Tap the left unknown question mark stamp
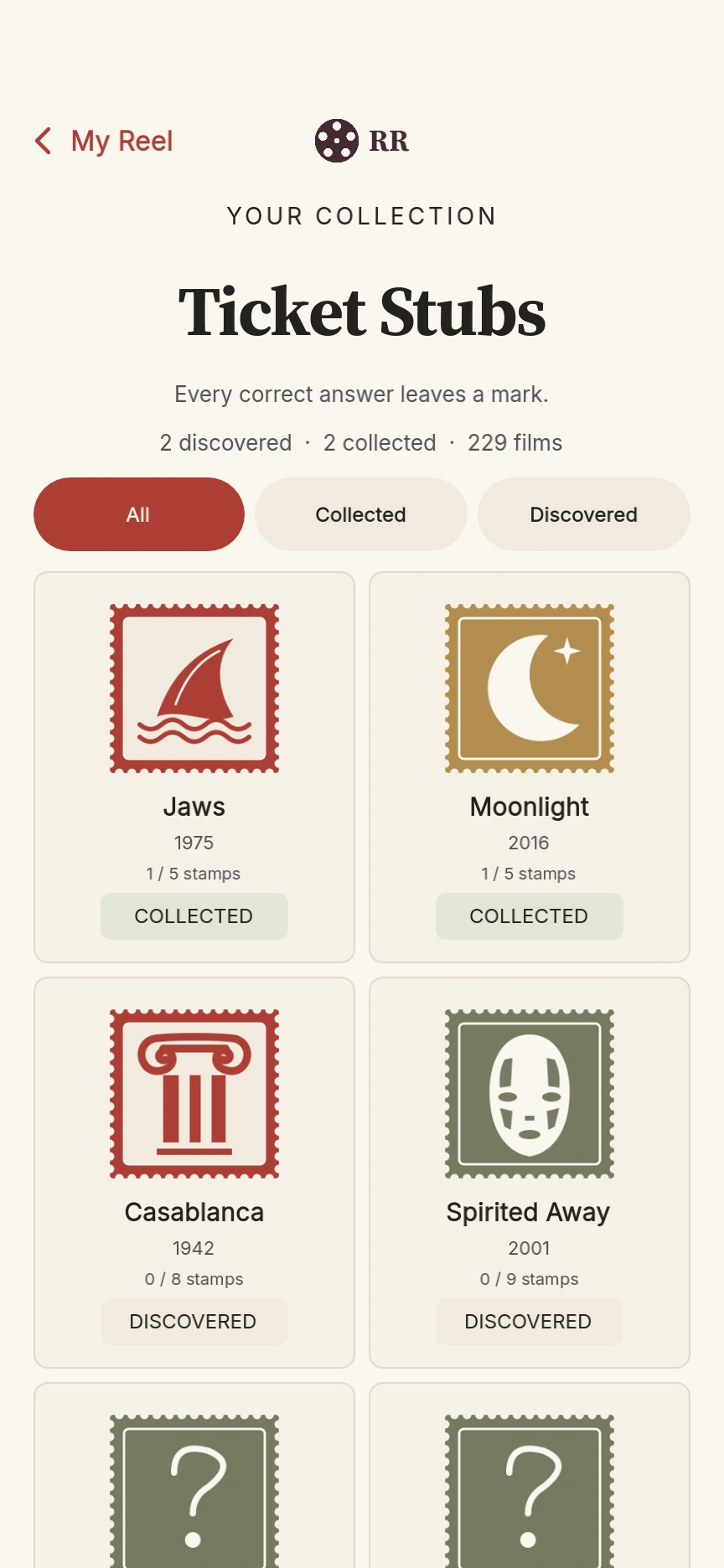Screen dimensions: 724x1568 (194, 1491)
